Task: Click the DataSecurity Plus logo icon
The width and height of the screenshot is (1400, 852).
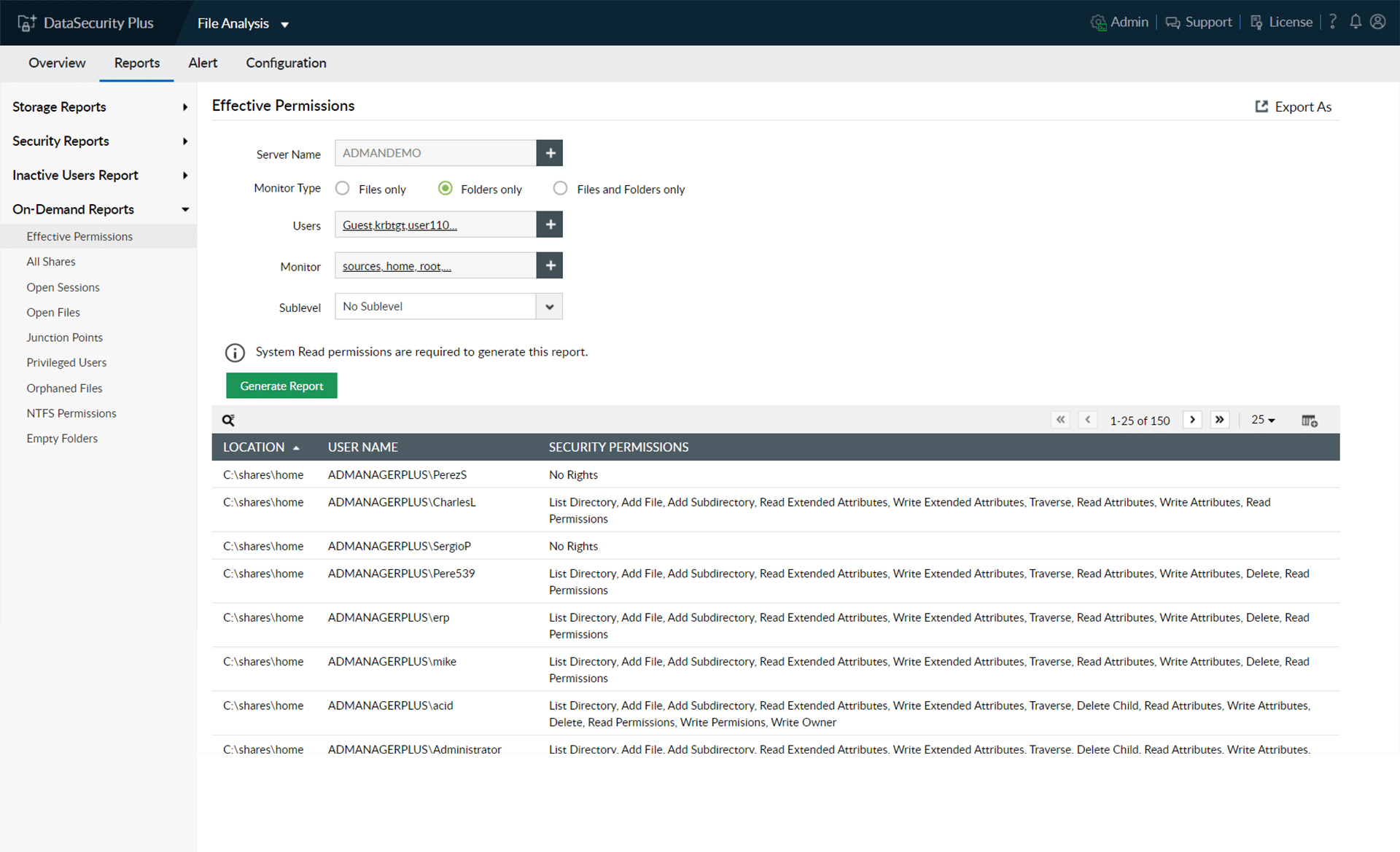Action: [x=26, y=22]
